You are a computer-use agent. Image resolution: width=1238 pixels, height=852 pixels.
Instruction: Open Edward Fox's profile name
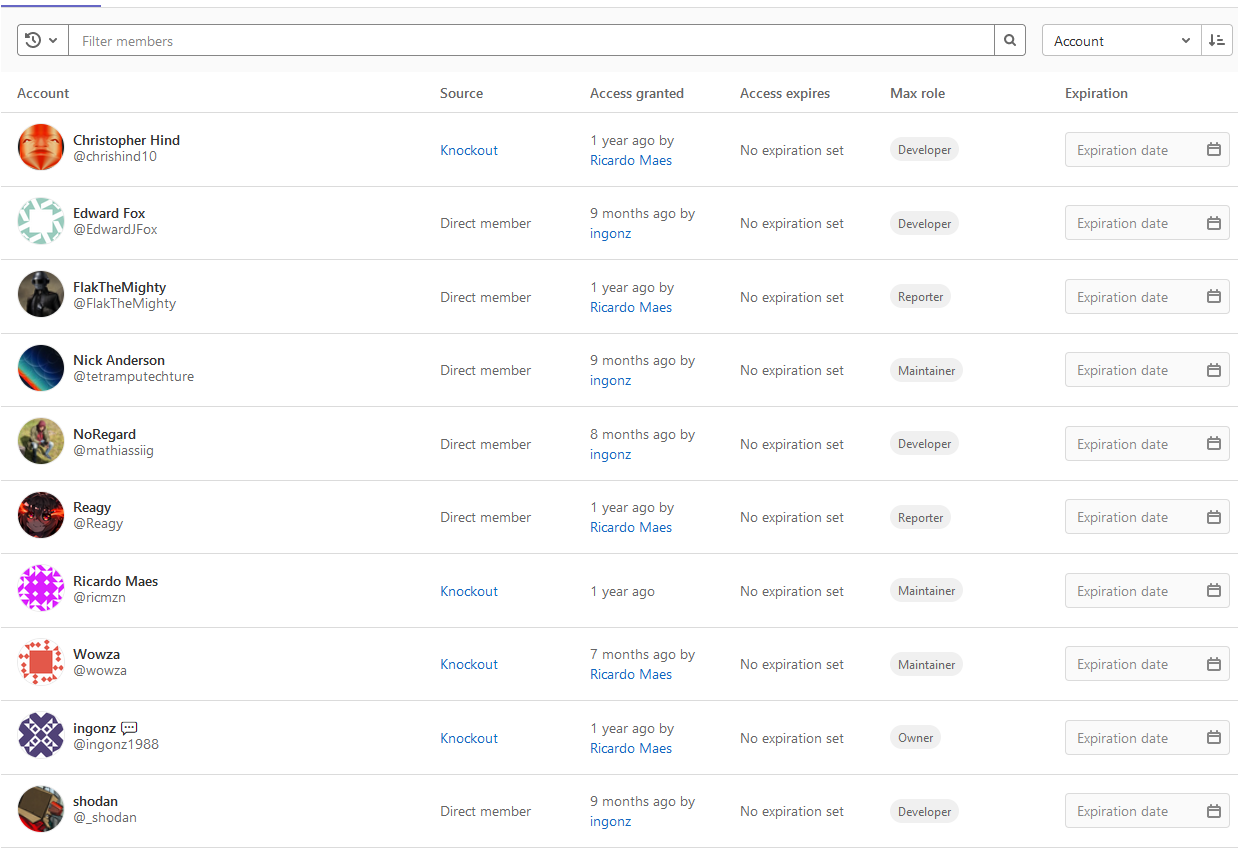click(x=109, y=213)
